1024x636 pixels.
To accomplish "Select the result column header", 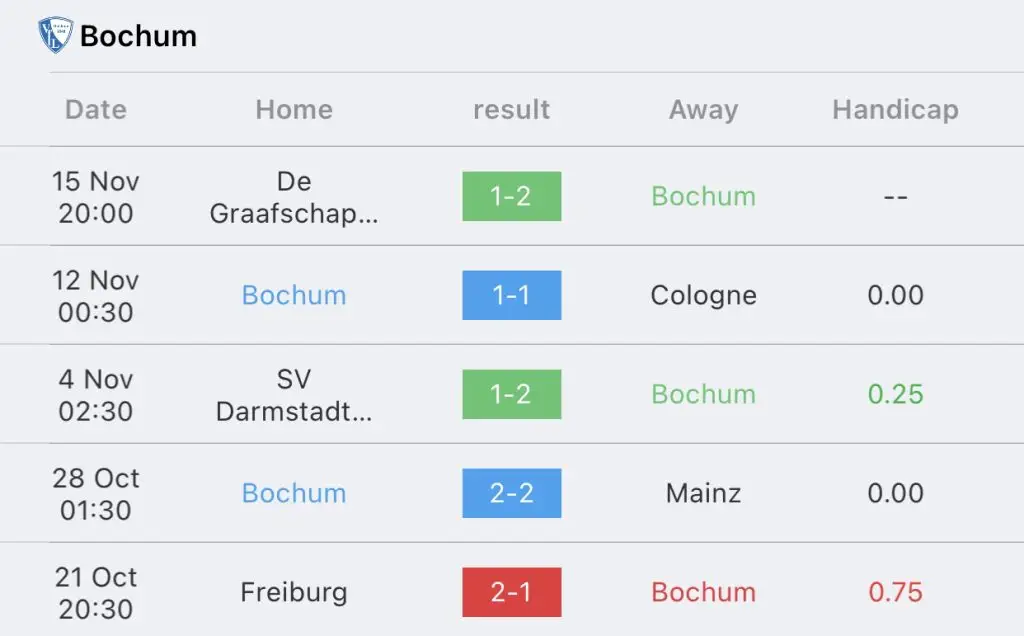I will (511, 109).
